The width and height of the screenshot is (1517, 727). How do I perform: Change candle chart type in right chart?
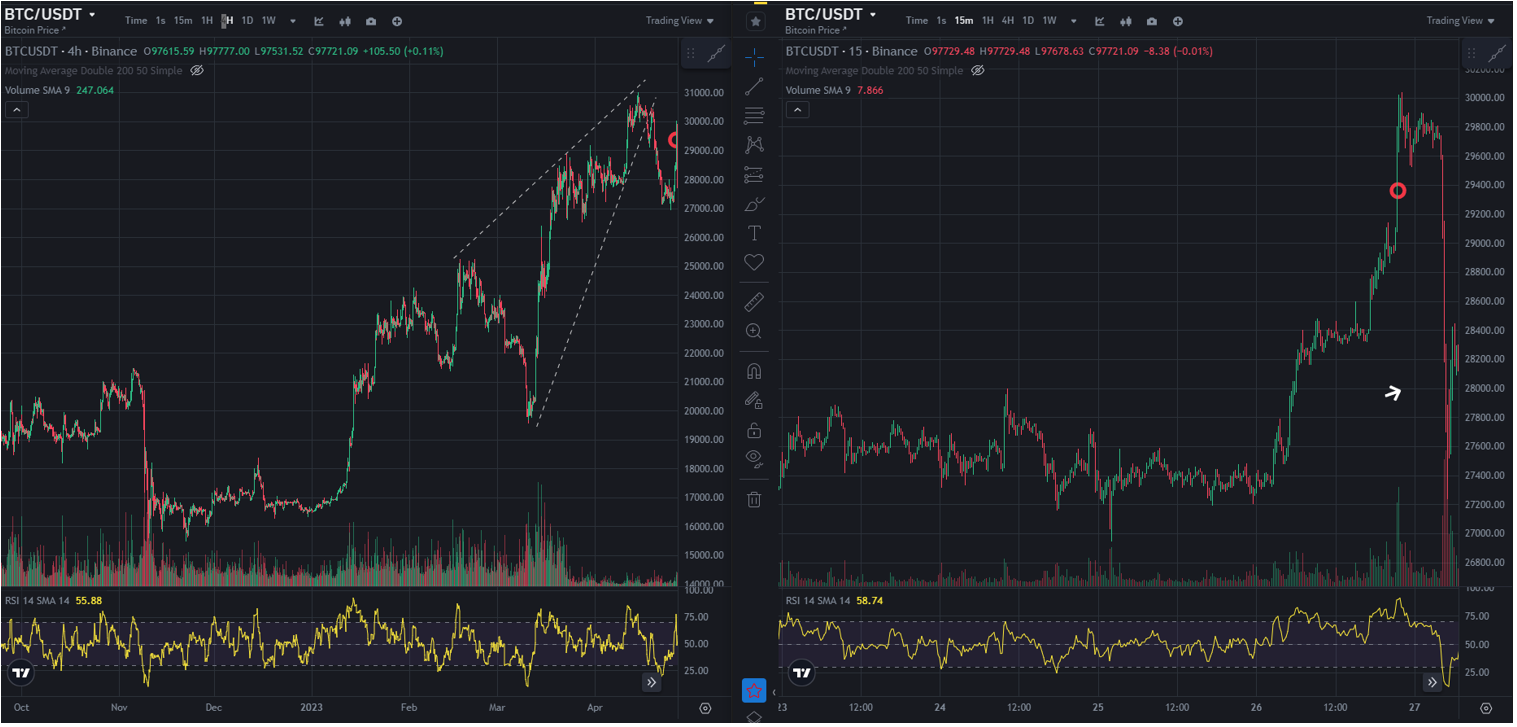click(1126, 21)
